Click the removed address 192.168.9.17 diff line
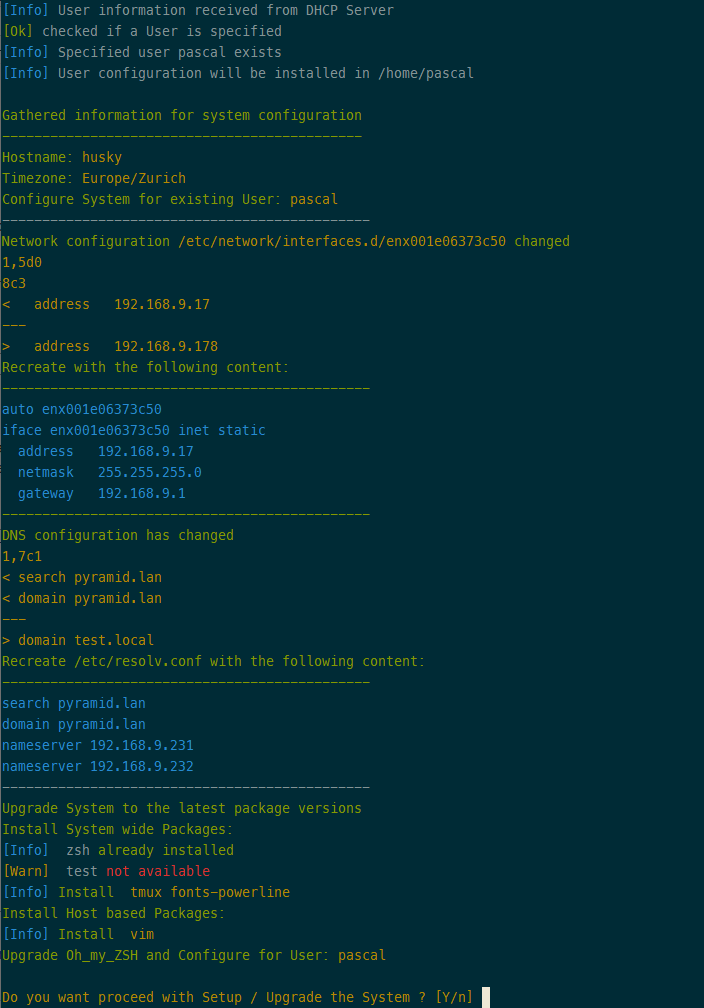The height and width of the screenshot is (1008, 704). (x=106, y=304)
